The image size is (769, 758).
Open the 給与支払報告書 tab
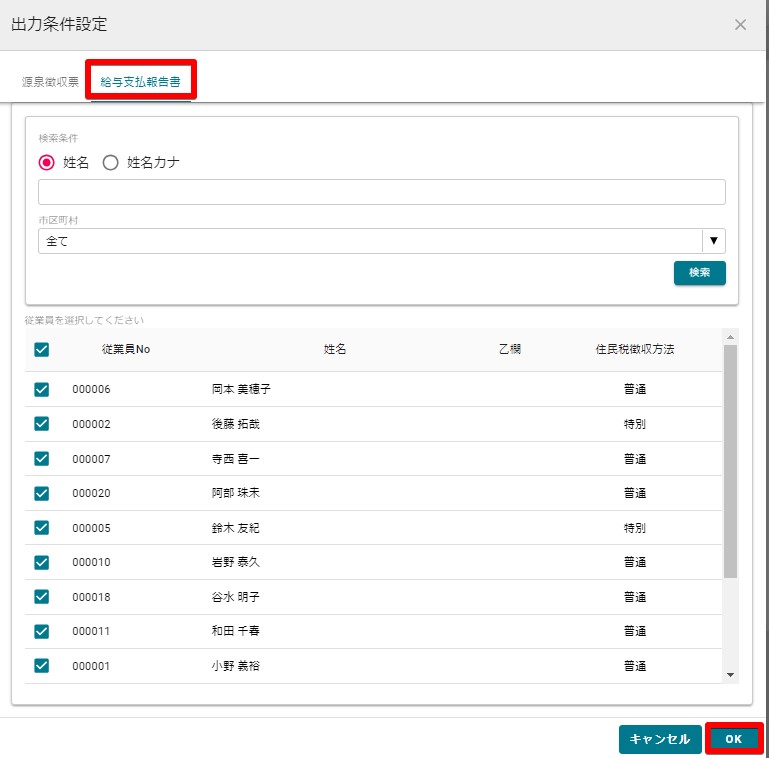tap(140, 82)
